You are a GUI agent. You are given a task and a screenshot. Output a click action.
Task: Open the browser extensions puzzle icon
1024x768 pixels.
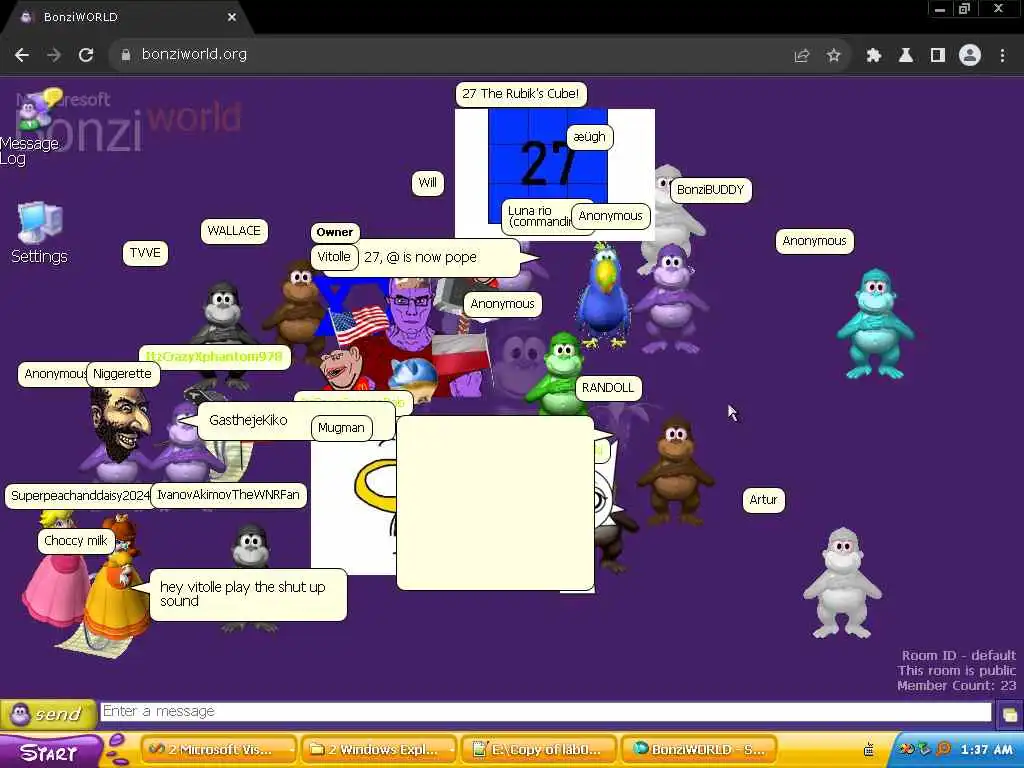874,56
